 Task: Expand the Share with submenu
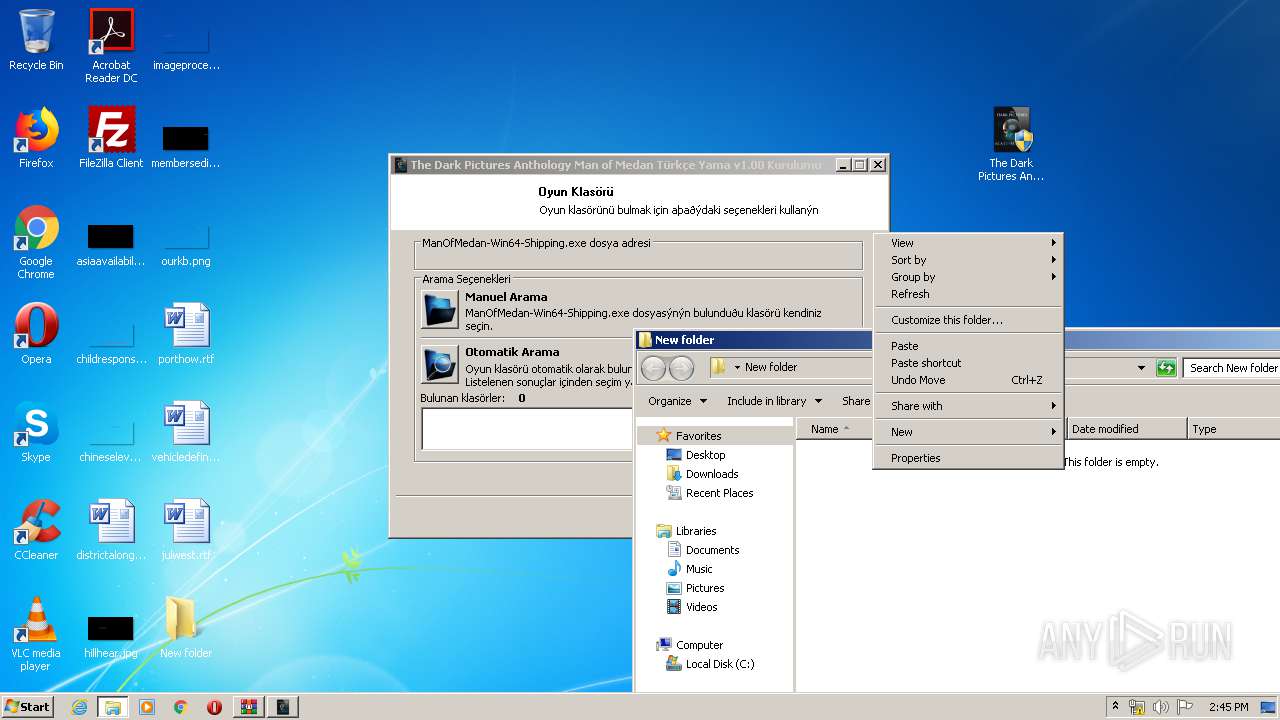[x=968, y=406]
